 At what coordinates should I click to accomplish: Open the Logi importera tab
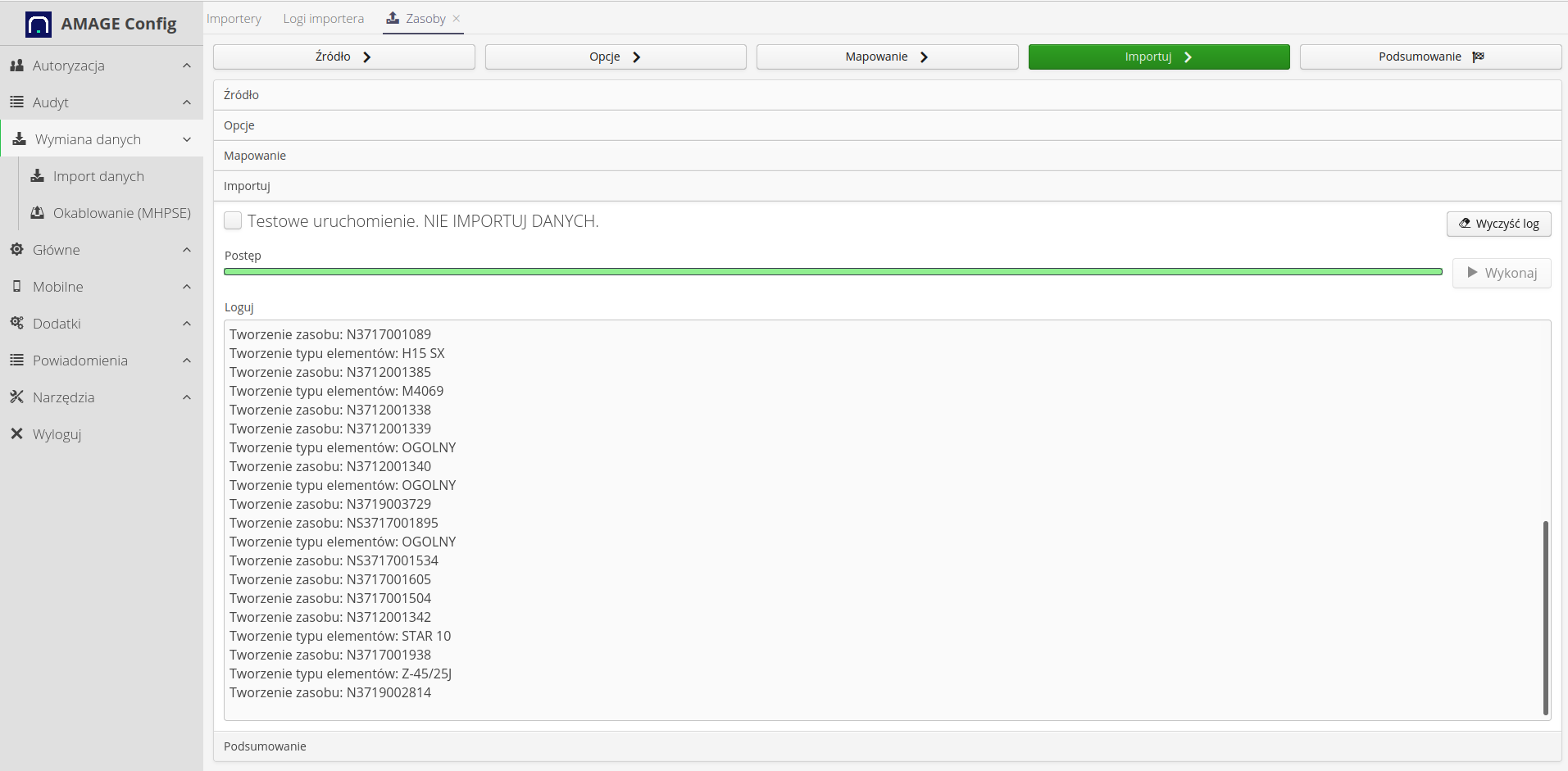(323, 19)
